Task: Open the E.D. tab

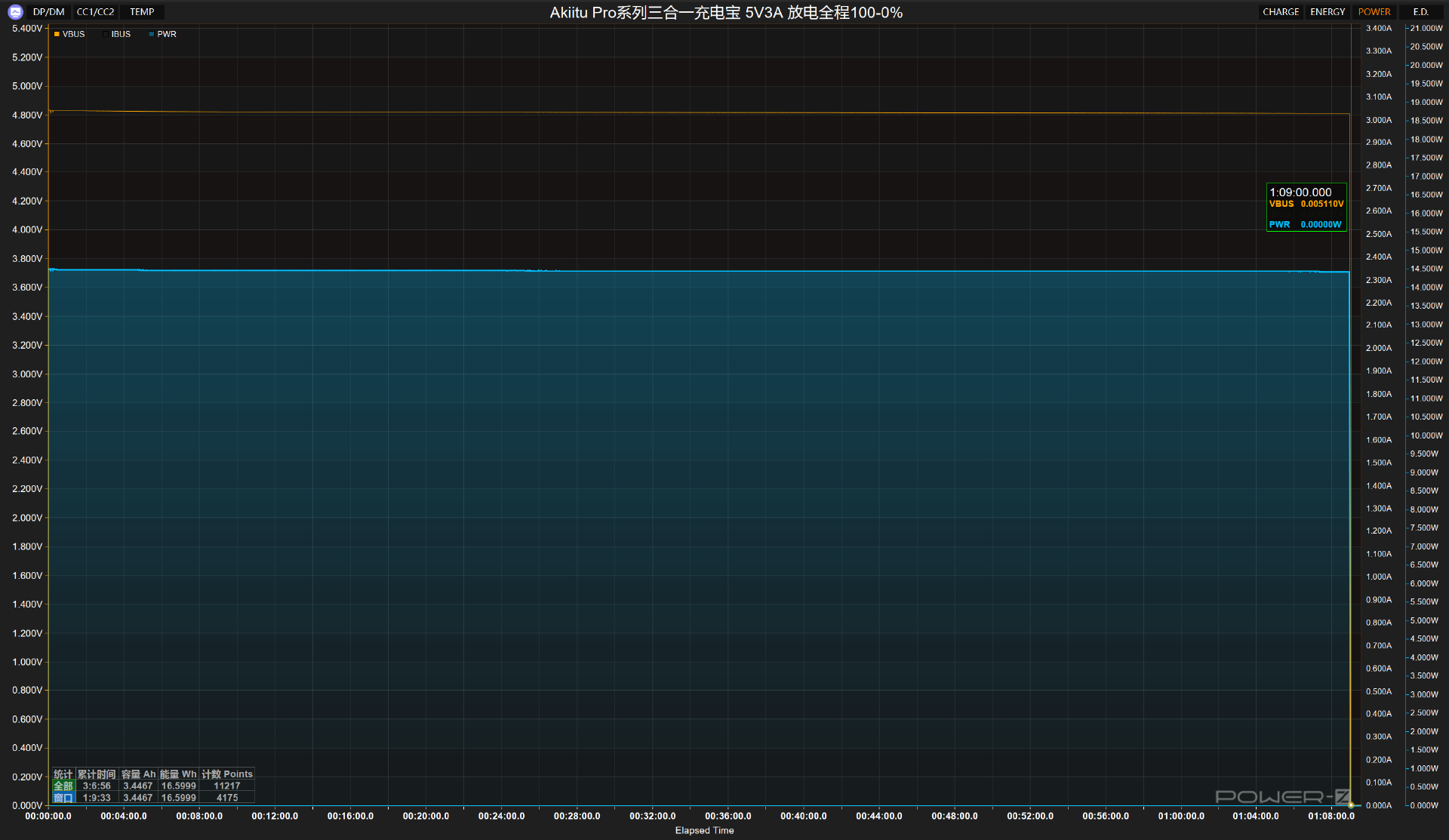Action: point(1421,12)
